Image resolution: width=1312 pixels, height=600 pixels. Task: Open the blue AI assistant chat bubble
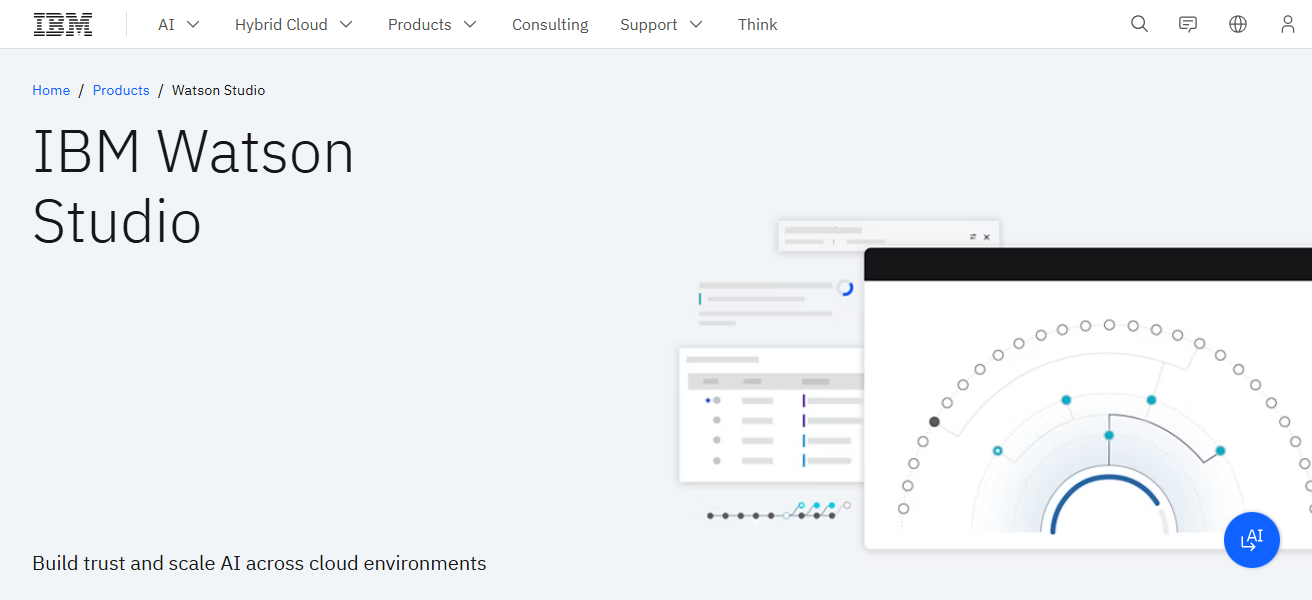click(1252, 540)
